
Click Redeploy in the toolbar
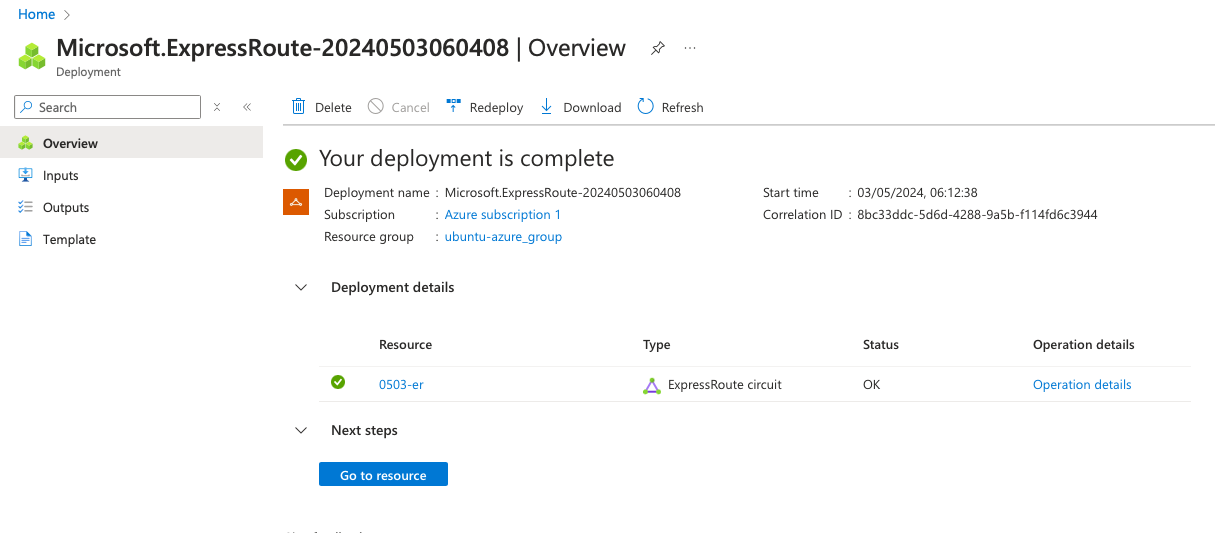tap(485, 107)
